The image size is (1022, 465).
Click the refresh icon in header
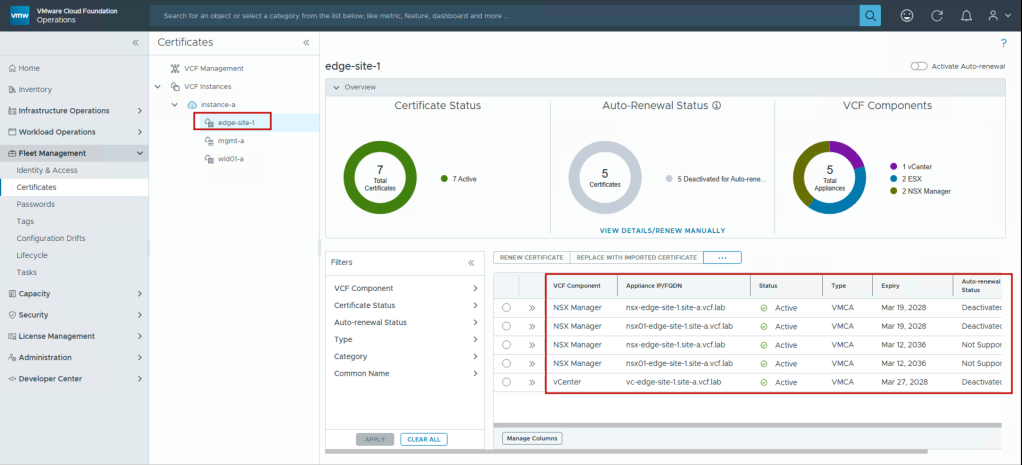tap(937, 16)
